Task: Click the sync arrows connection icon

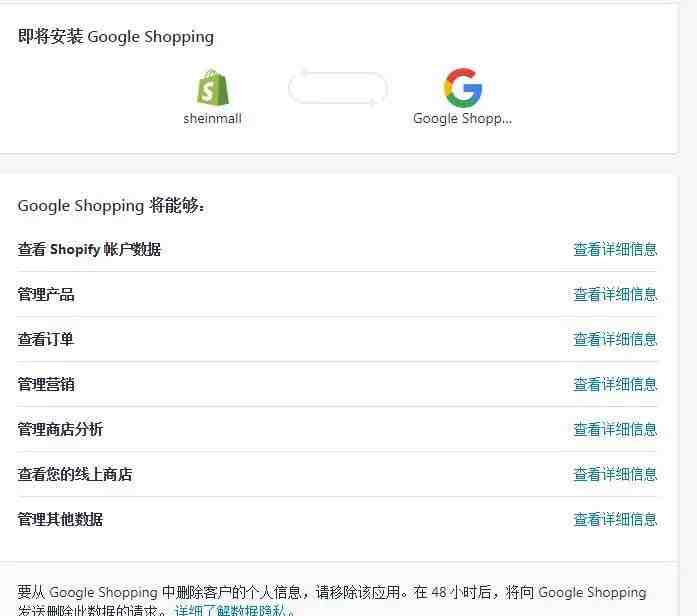Action: tap(337, 88)
